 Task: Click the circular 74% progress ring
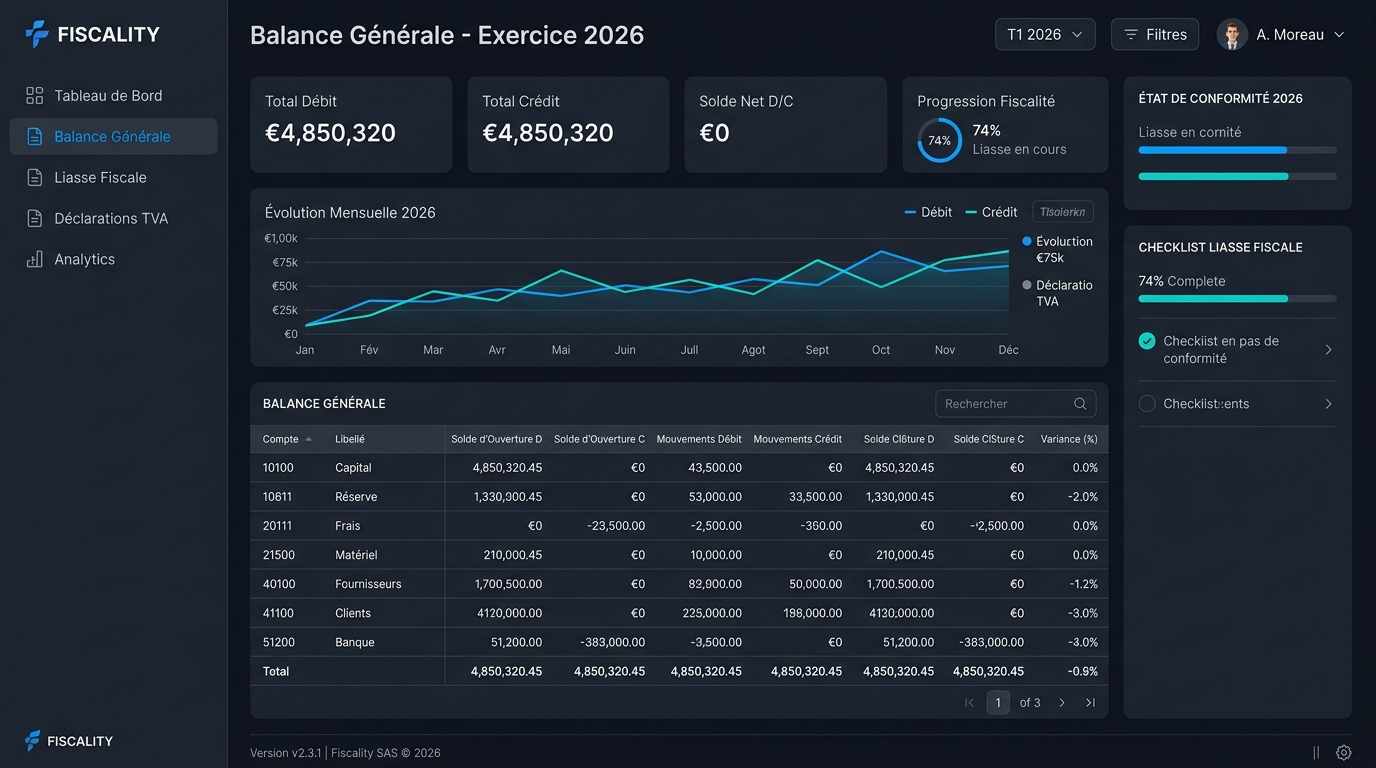(x=939, y=141)
